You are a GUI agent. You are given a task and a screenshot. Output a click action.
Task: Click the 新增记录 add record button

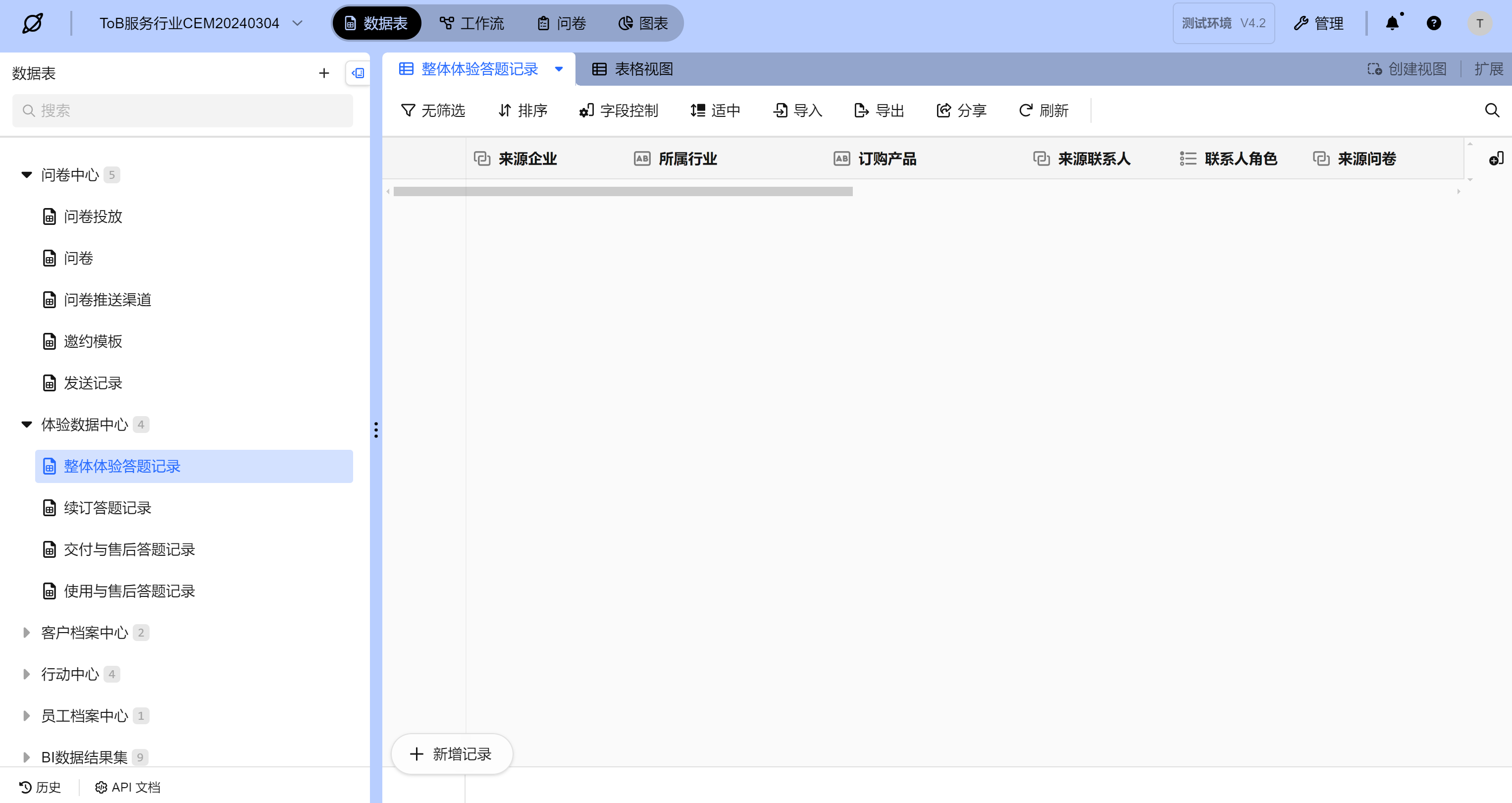click(x=451, y=754)
